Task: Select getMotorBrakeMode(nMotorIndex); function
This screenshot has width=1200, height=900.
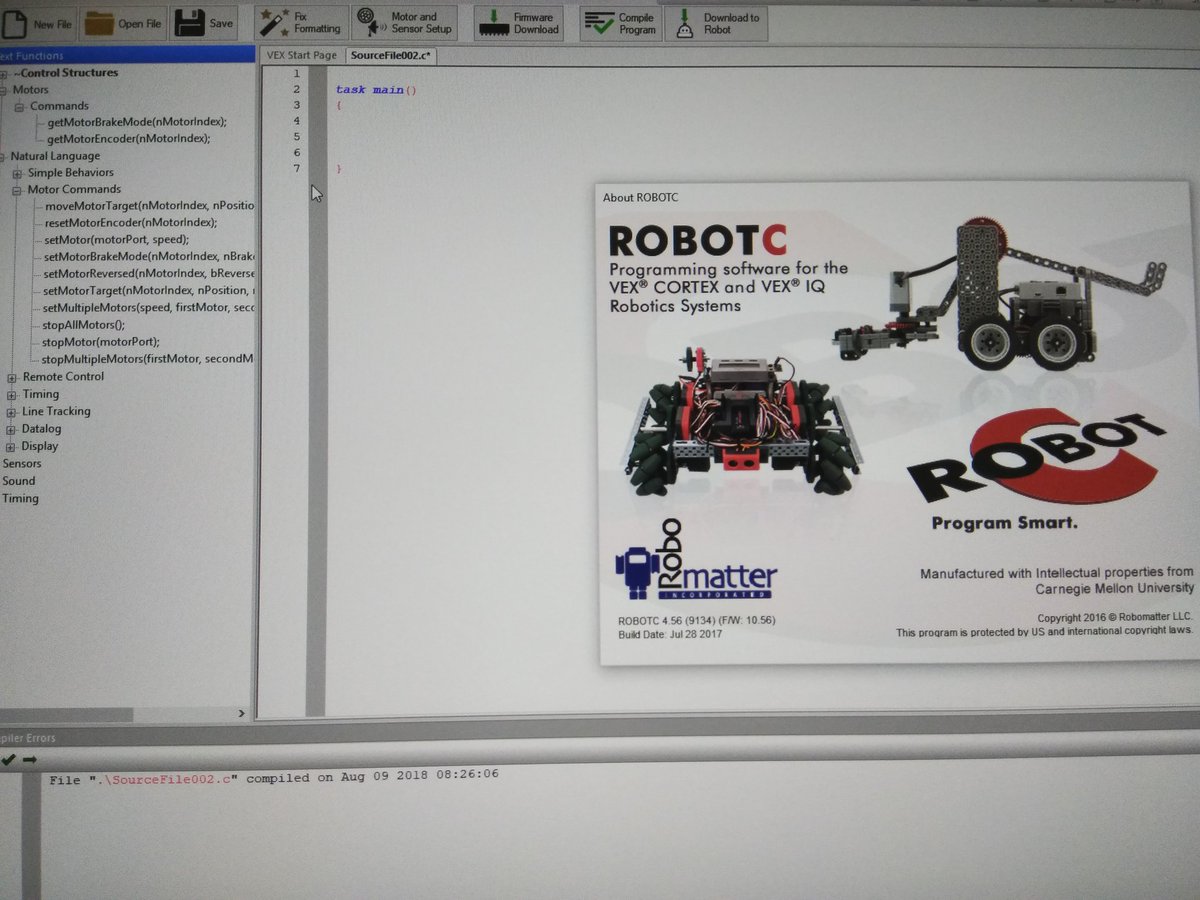Action: coord(137,122)
